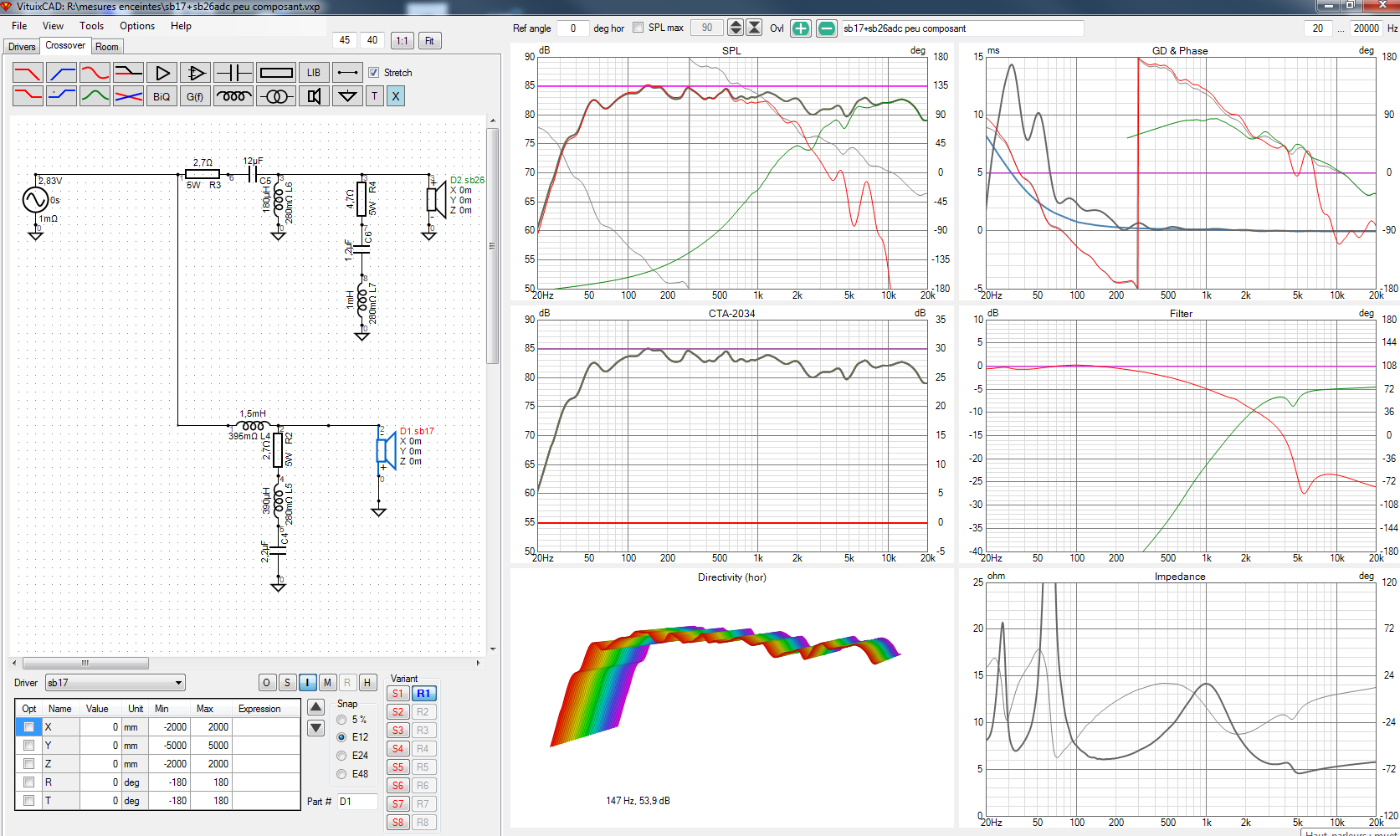The image size is (1400, 836).
Task: Click the schematic horizontal scrollbar thumb
Action: (85, 663)
